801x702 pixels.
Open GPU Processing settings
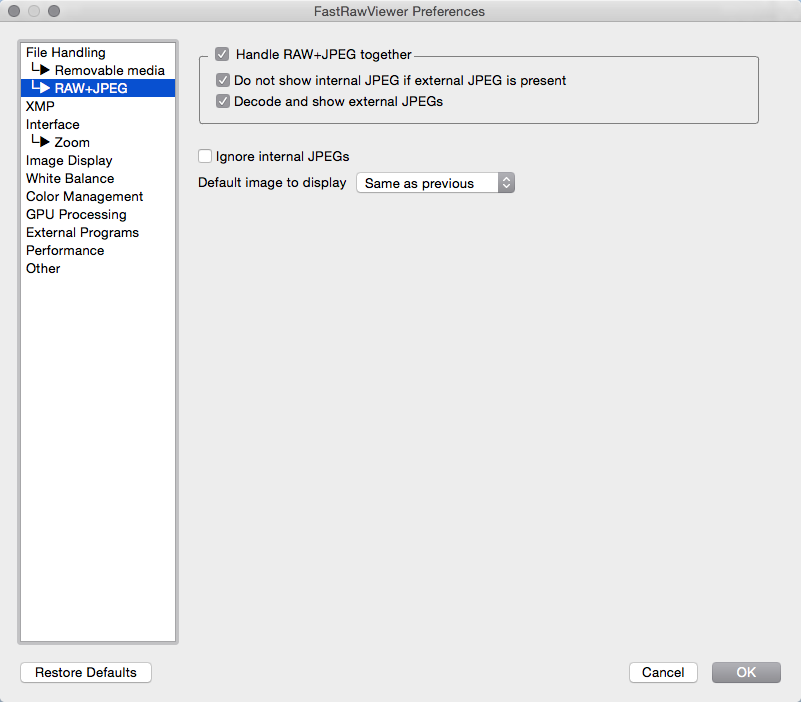pos(98,214)
